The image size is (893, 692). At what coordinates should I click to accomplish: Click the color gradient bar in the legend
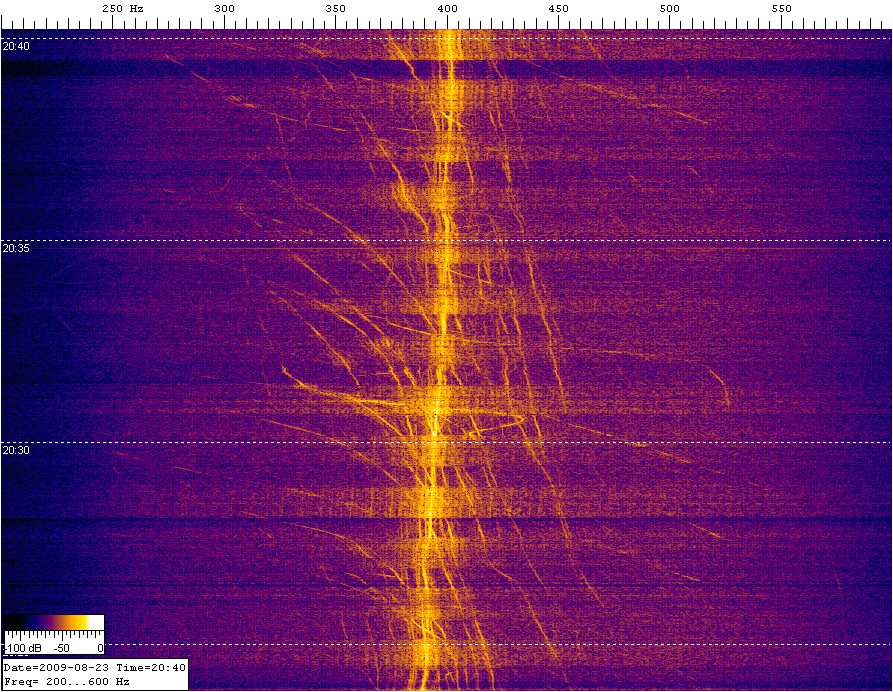tap(53, 622)
